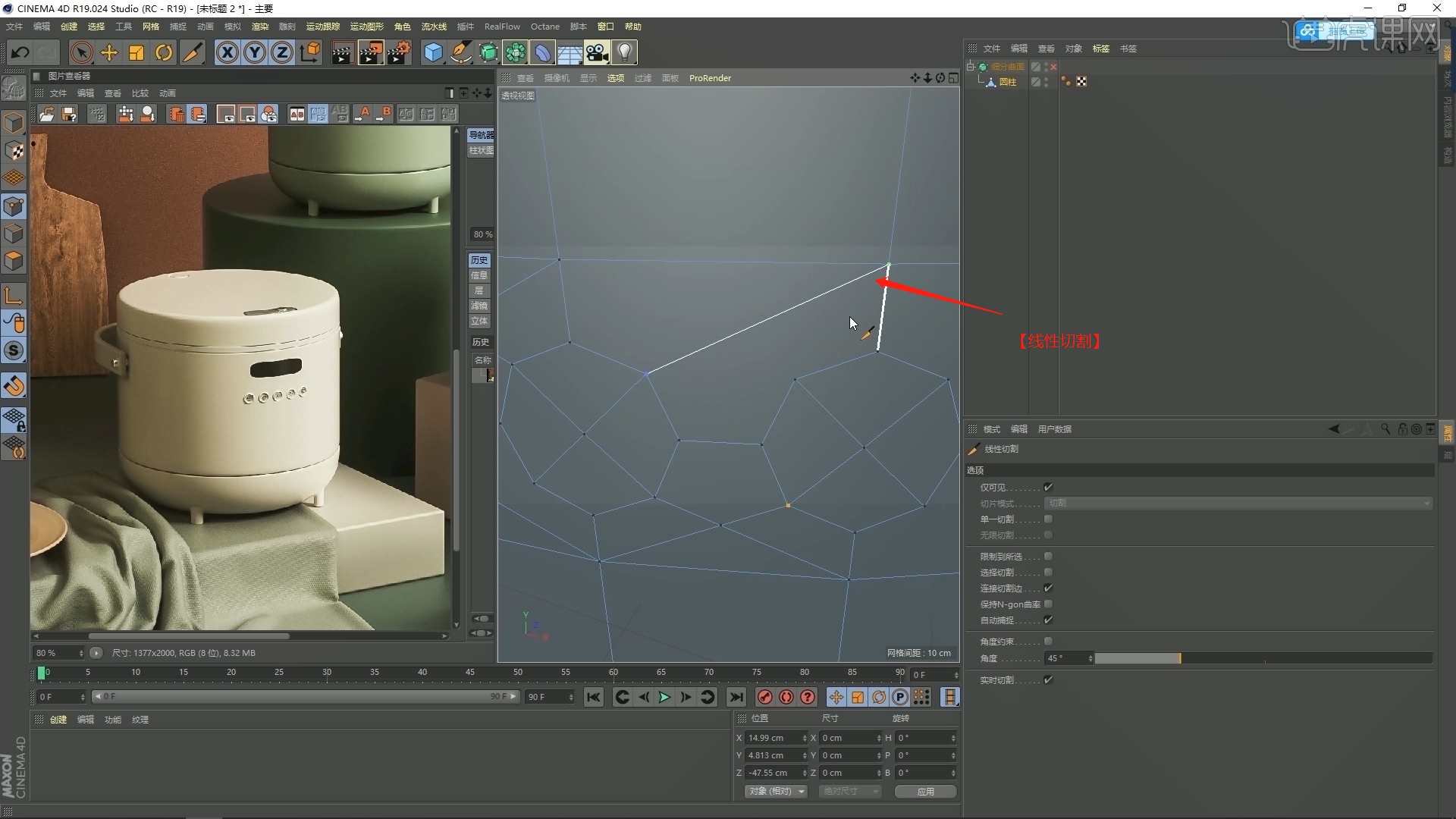The width and height of the screenshot is (1456, 819).
Task: Toggle Select Cuts checkbox
Action: pos(1048,573)
